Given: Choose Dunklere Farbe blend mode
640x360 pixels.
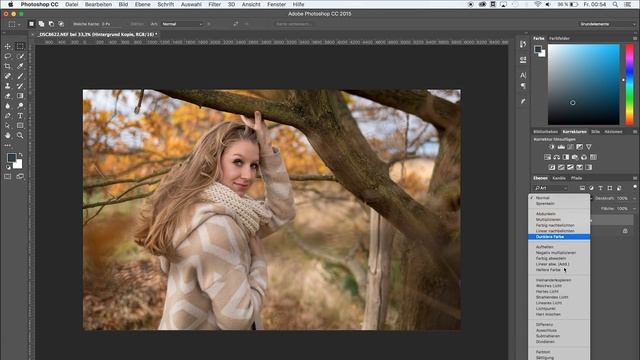Looking at the screenshot, I should [559, 237].
